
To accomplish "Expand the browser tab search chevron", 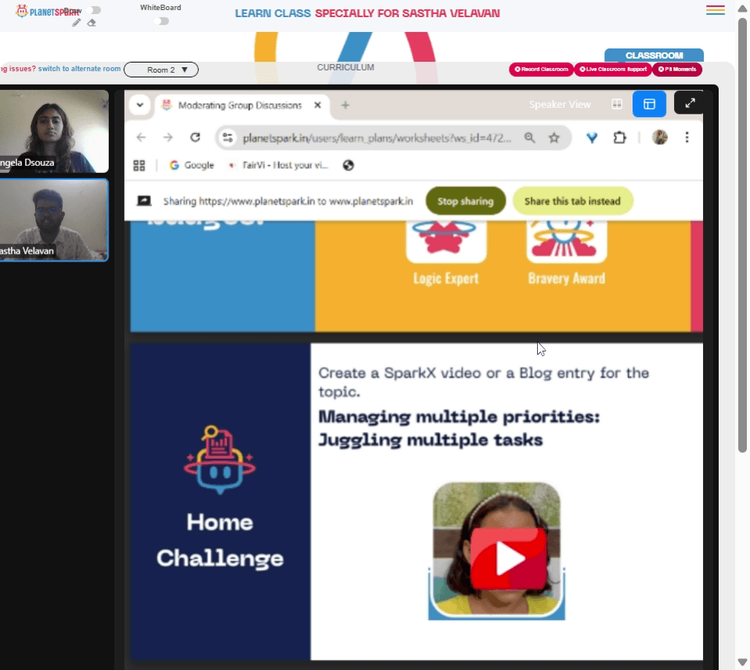I will 140,105.
